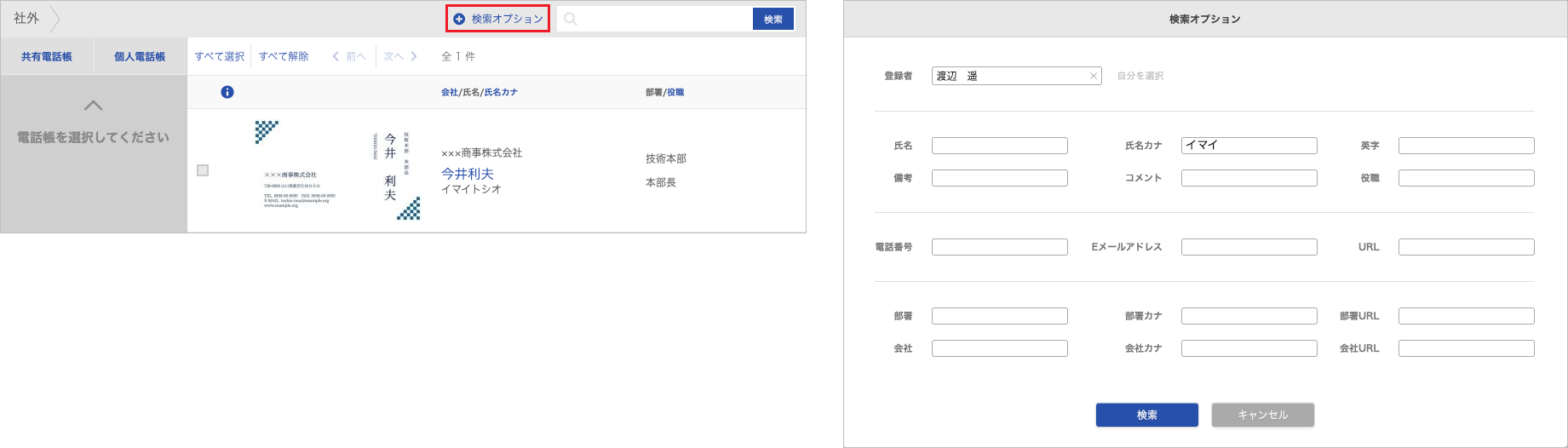Tick the checkbox for 今井利夫 entry
Image resolution: width=1568 pixels, height=448 pixels.
click(x=203, y=170)
